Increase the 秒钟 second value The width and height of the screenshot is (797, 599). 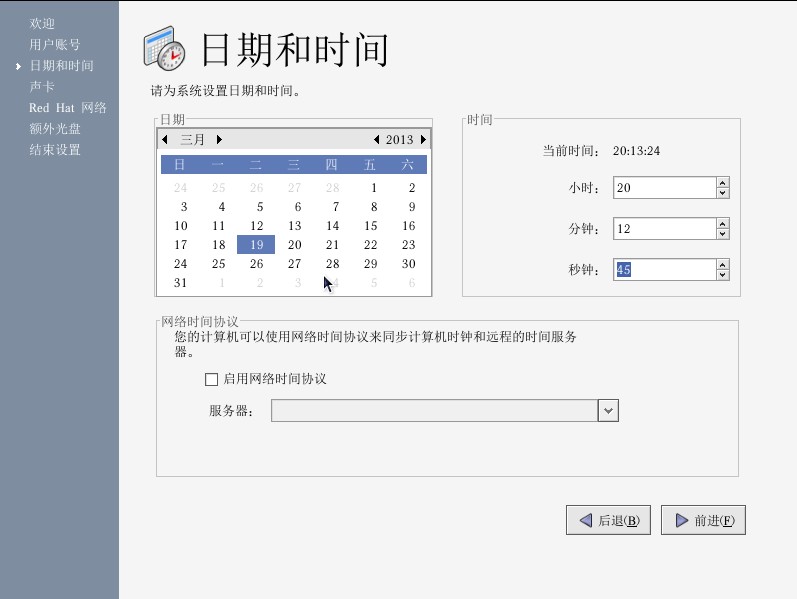[x=723, y=265]
